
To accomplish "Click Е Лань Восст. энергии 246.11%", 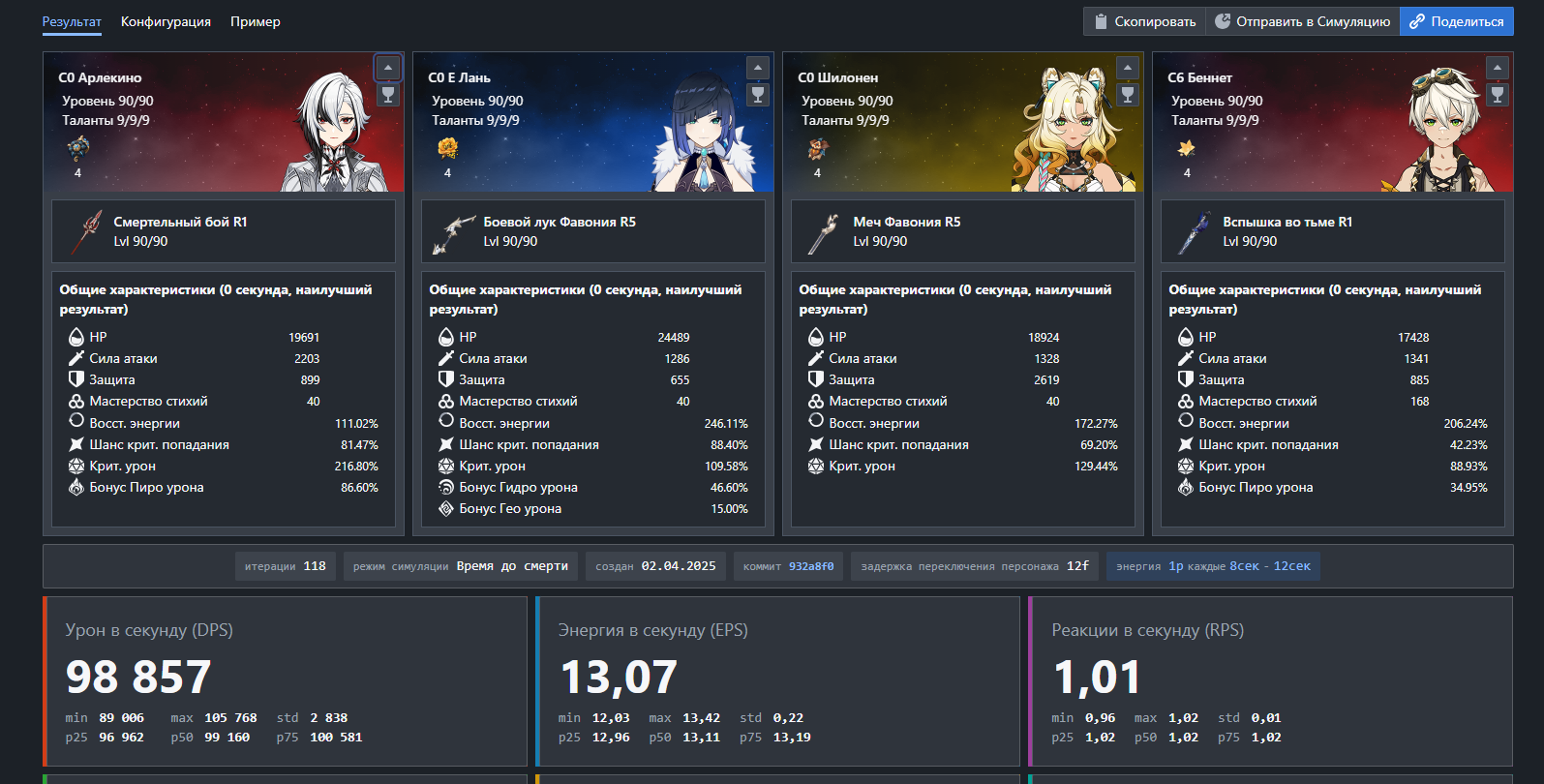I will 726,424.
